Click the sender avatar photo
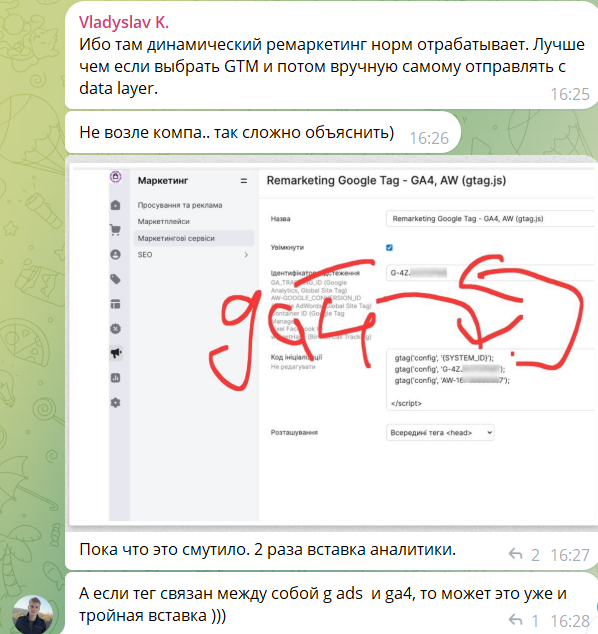The image size is (598, 634). click(32, 615)
